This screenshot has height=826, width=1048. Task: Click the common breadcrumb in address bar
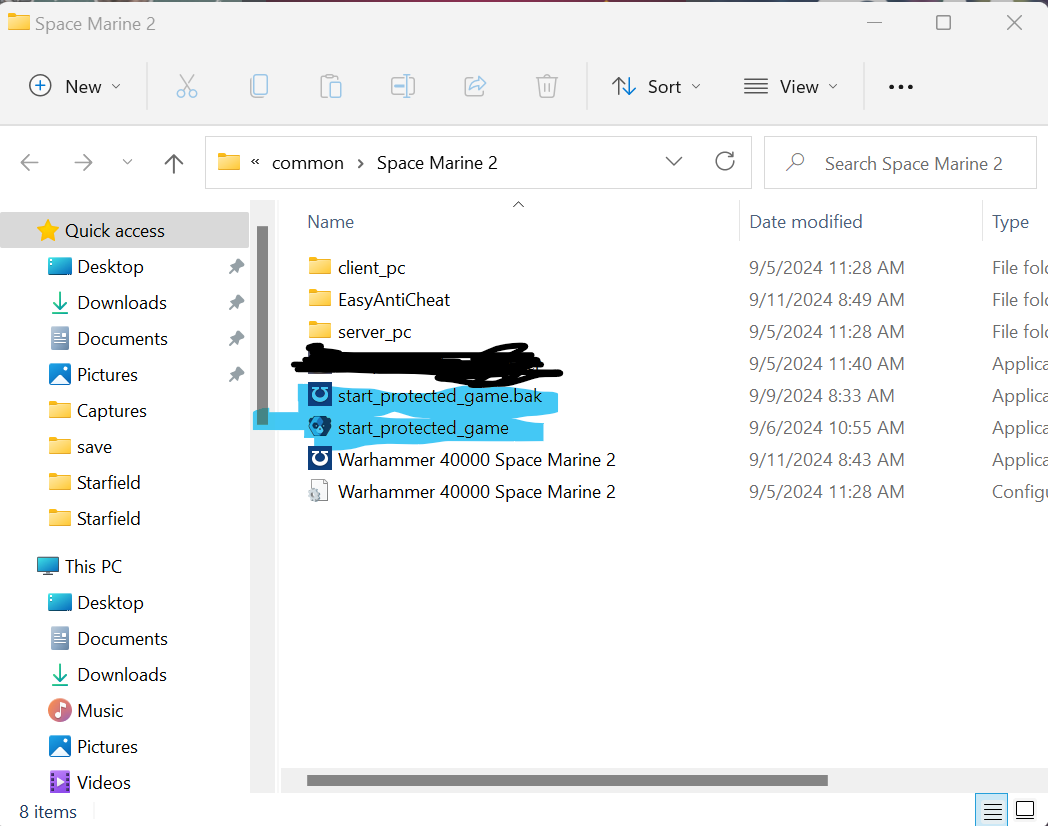(x=307, y=163)
